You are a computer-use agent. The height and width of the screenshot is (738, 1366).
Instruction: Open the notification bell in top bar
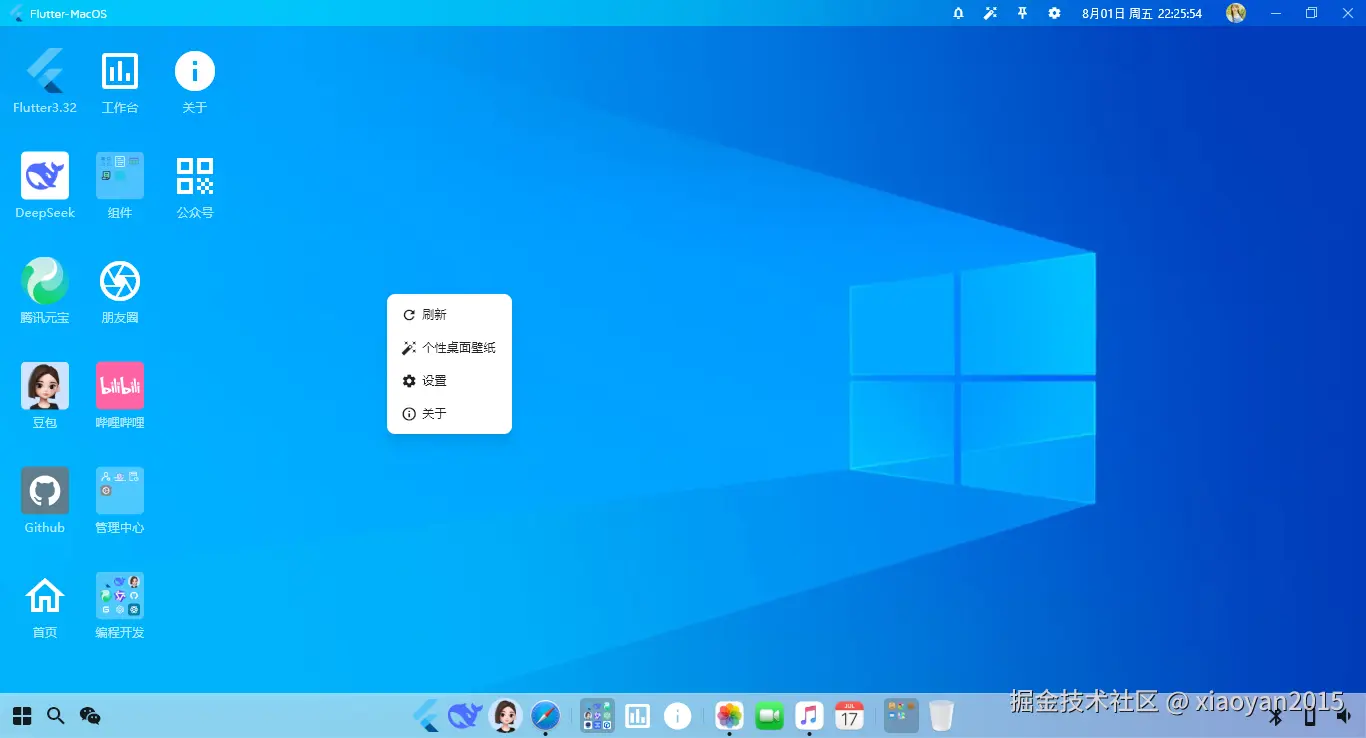pos(958,13)
